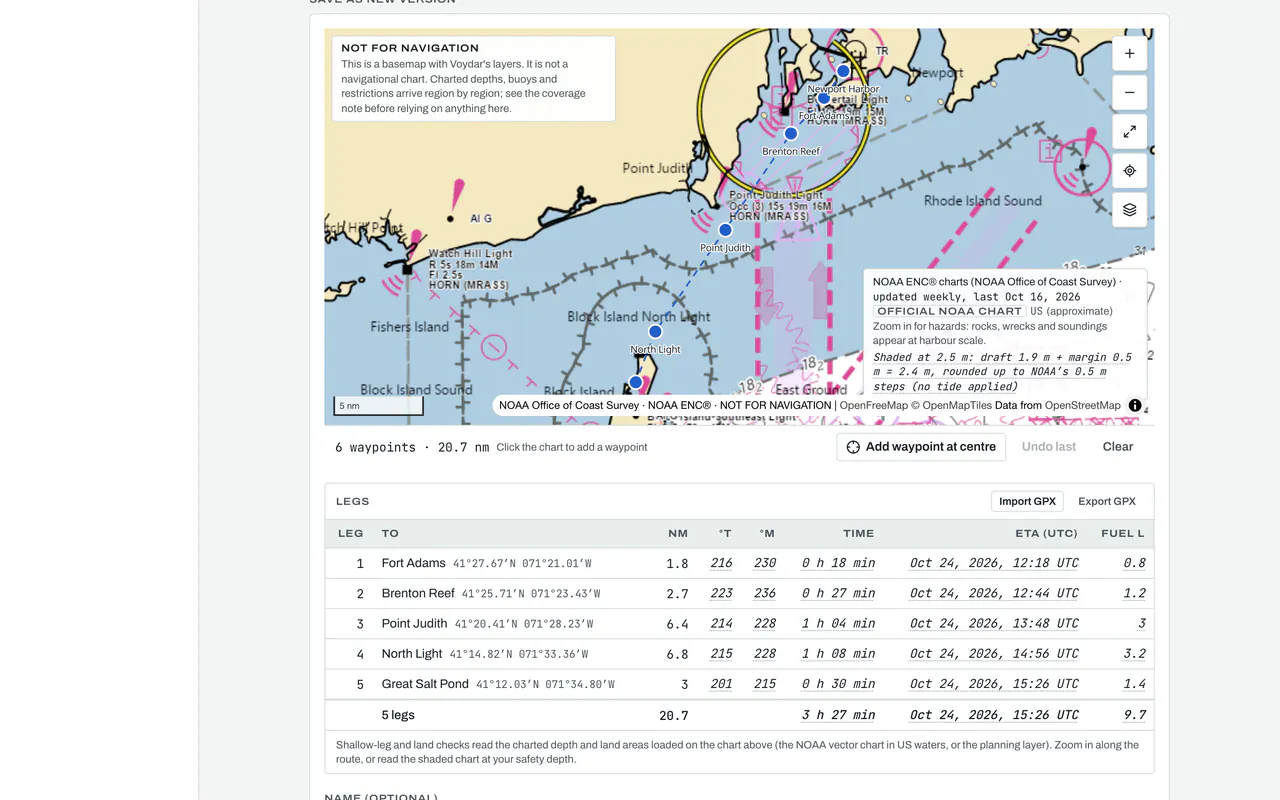This screenshot has height=800, width=1280.
Task: Click the fuel value 3.2
Action: pyautogui.click(x=1134, y=654)
